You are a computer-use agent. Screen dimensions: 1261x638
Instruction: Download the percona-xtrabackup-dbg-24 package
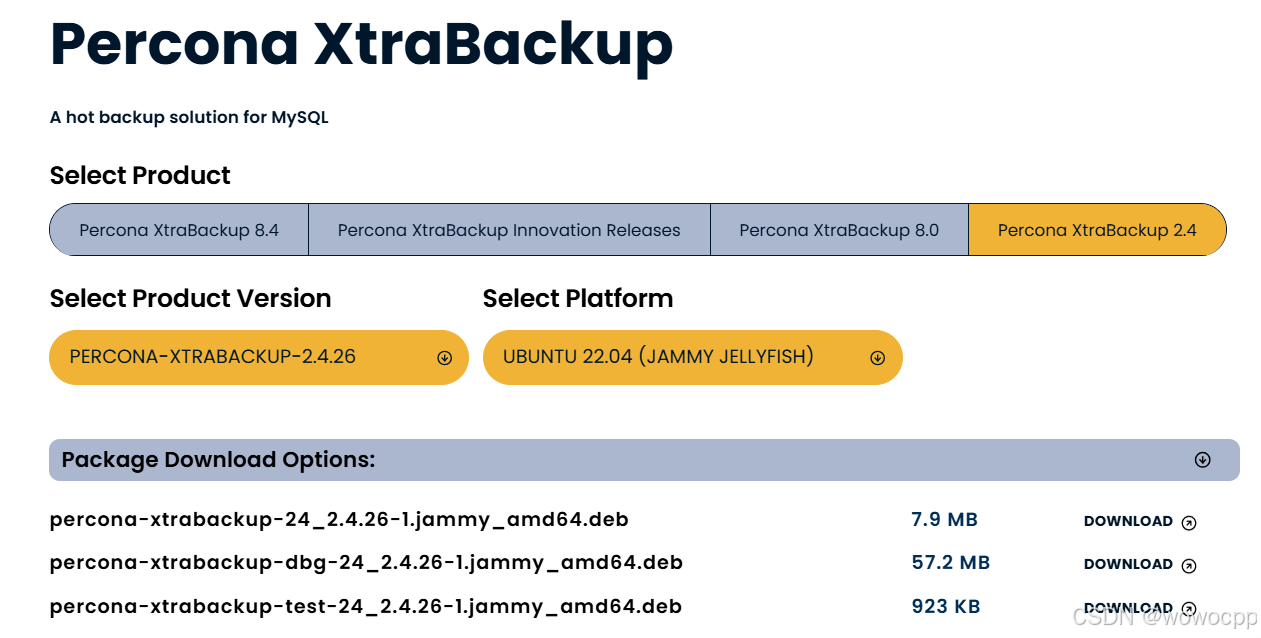[1140, 564]
